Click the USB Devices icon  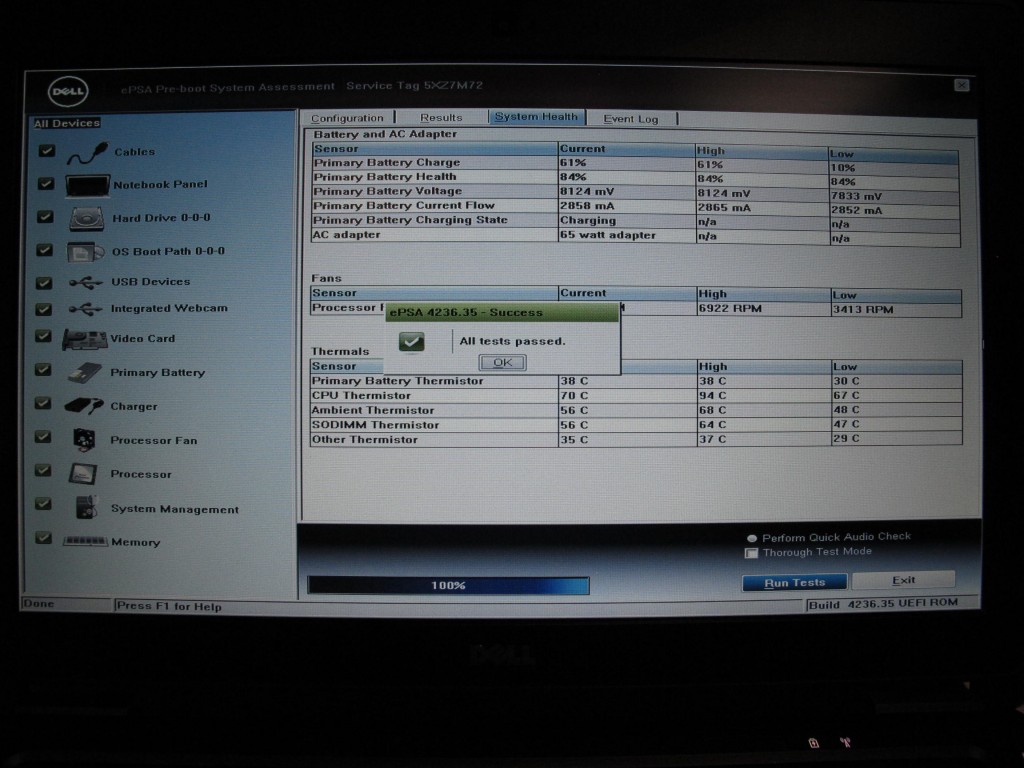pos(86,282)
